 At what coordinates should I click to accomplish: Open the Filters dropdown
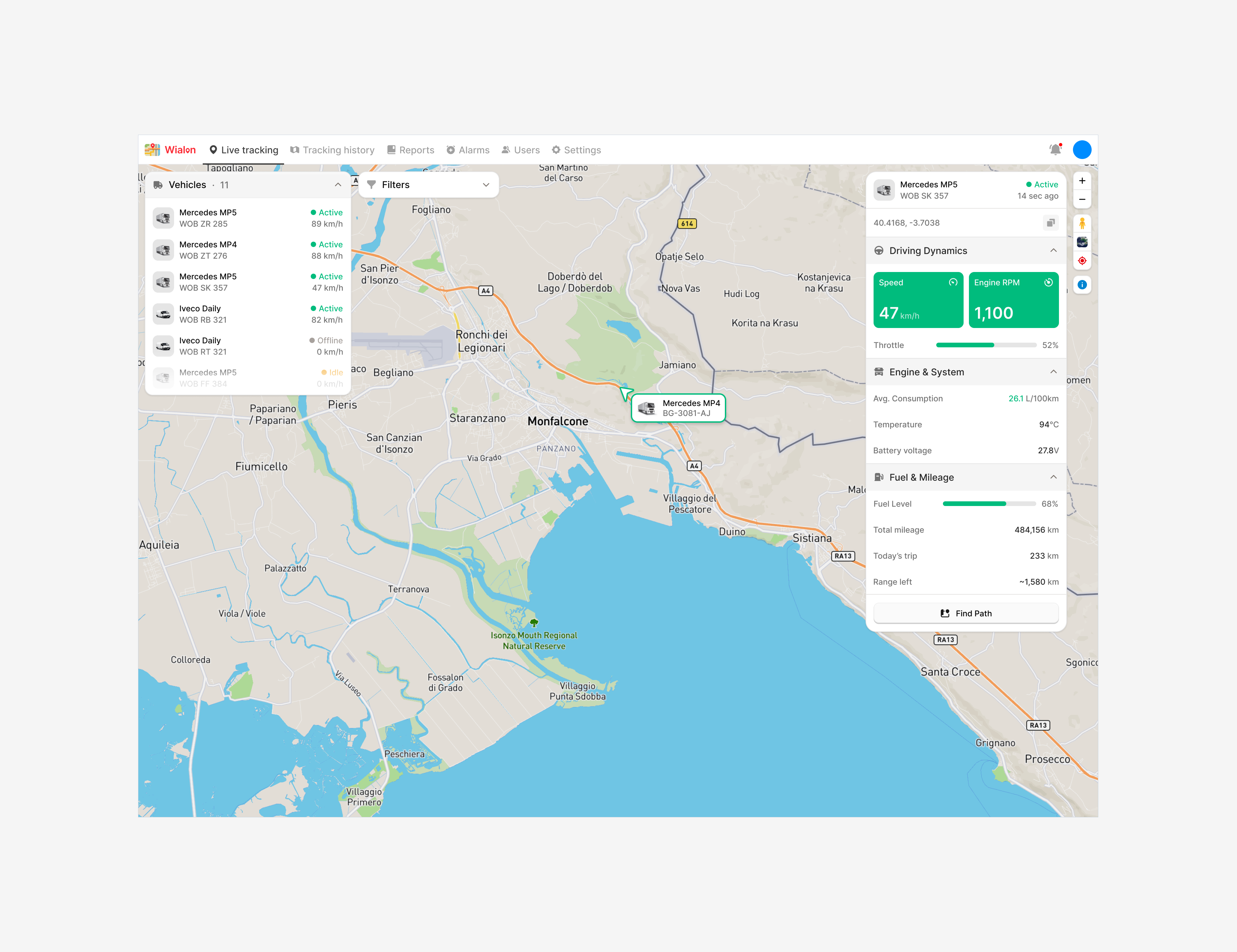tap(429, 185)
